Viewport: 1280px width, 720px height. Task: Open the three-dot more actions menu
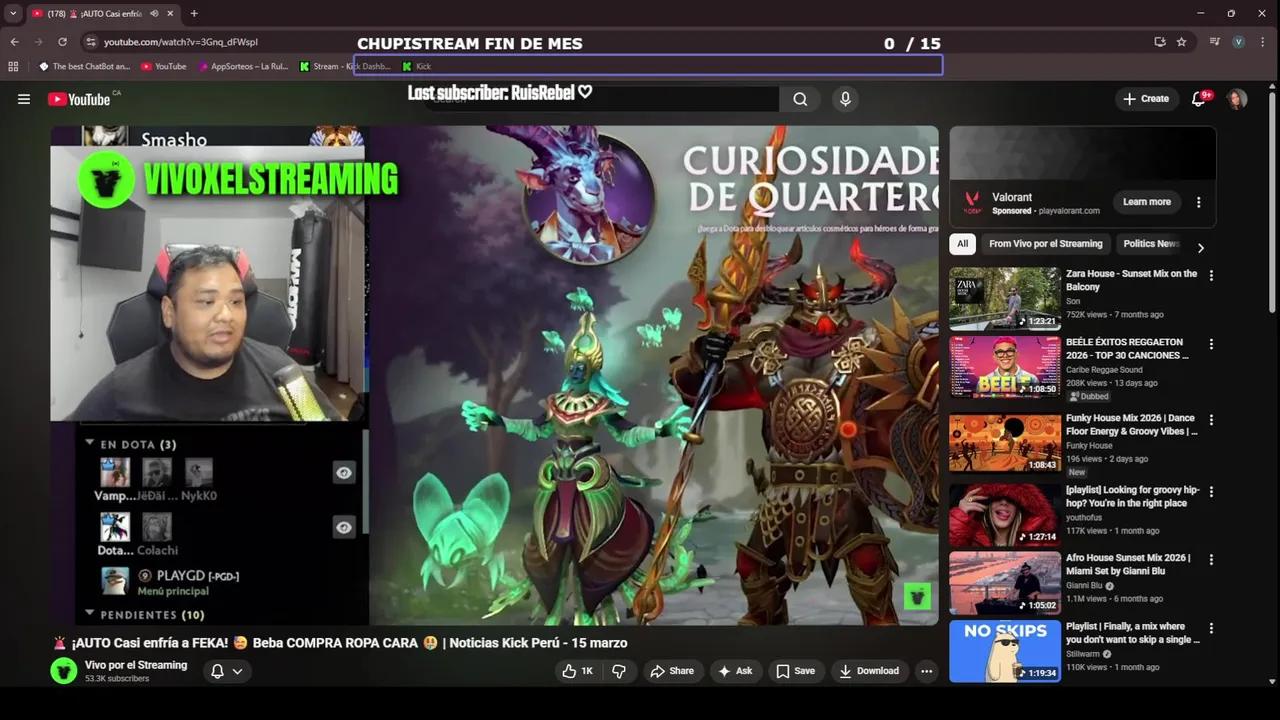(x=927, y=671)
